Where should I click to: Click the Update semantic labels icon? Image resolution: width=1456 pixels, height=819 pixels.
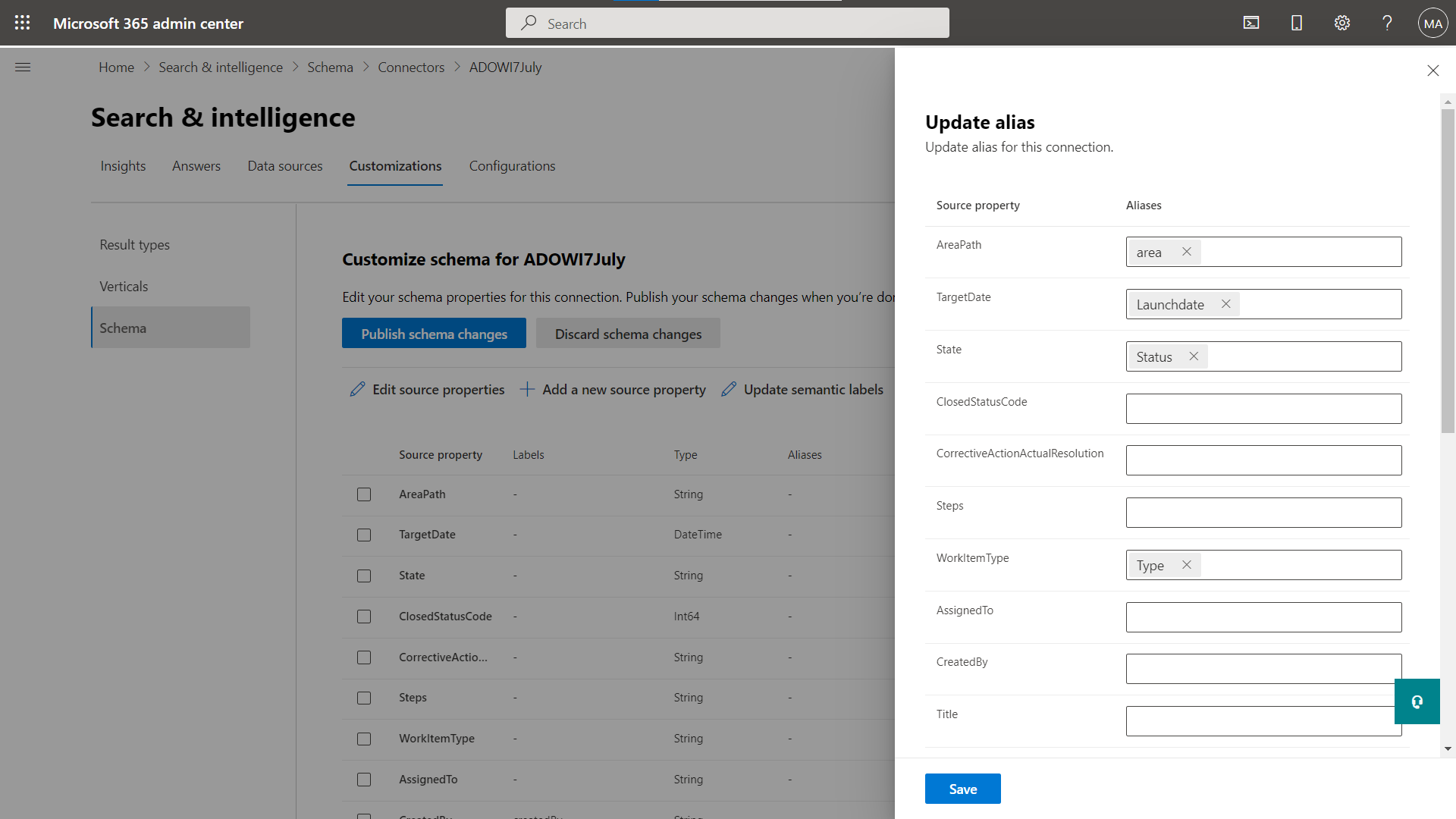(727, 389)
